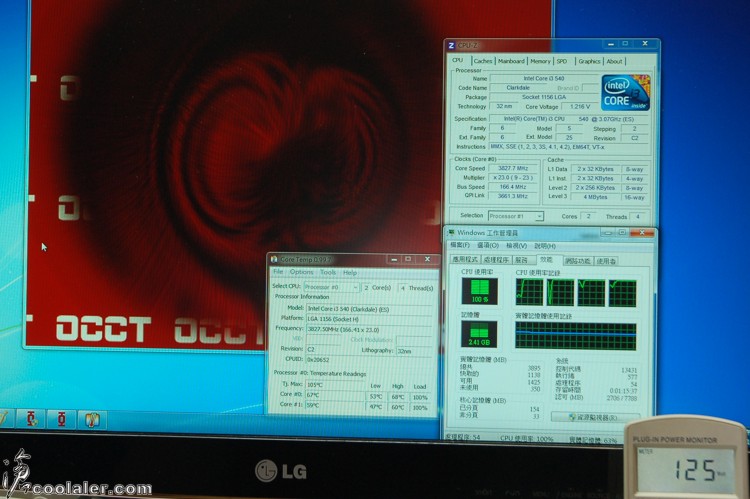Click the Core Speed value 3827.7 MHz

point(513,168)
